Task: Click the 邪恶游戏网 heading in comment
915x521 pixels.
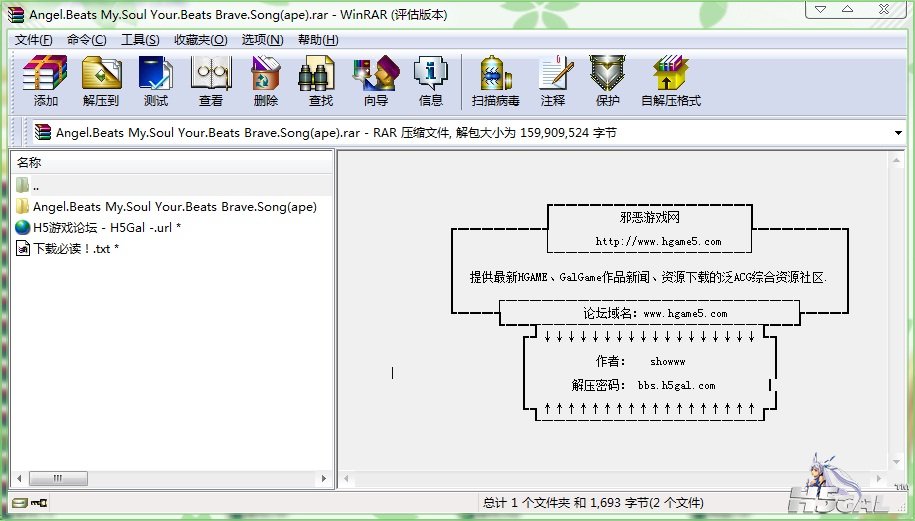Action: click(649, 218)
